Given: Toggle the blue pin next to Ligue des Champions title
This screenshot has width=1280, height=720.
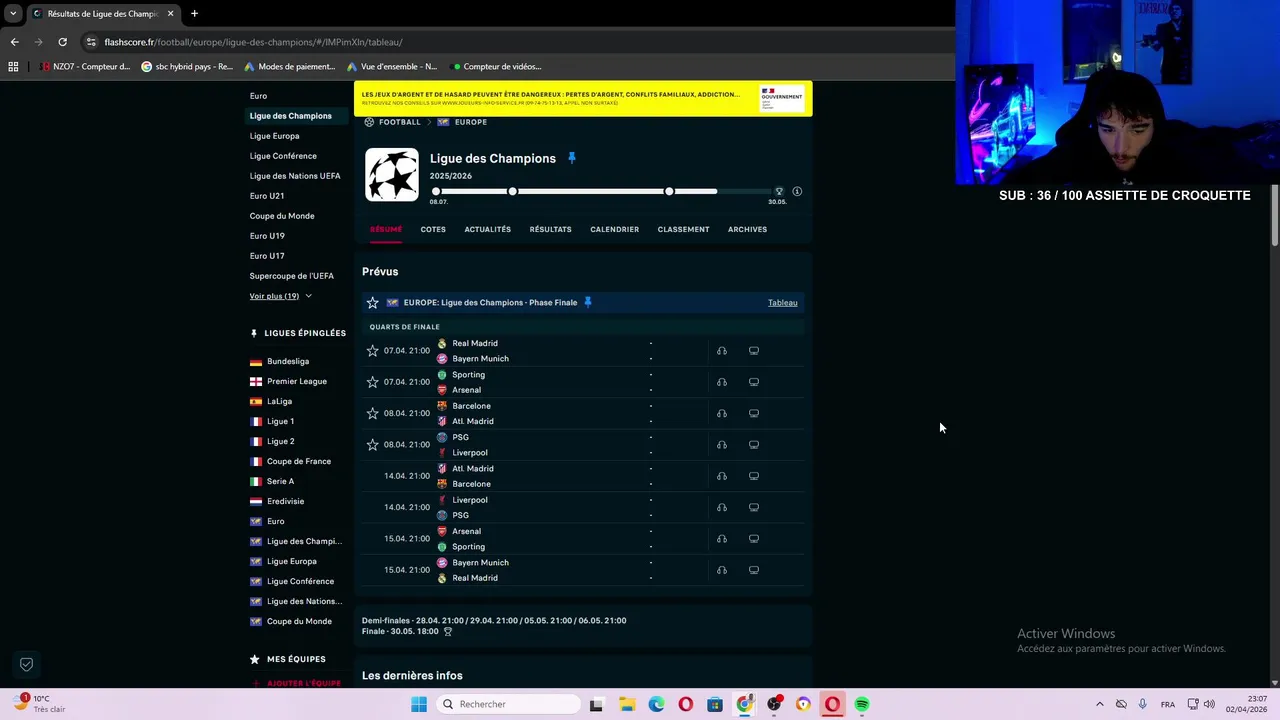Looking at the screenshot, I should 572,158.
